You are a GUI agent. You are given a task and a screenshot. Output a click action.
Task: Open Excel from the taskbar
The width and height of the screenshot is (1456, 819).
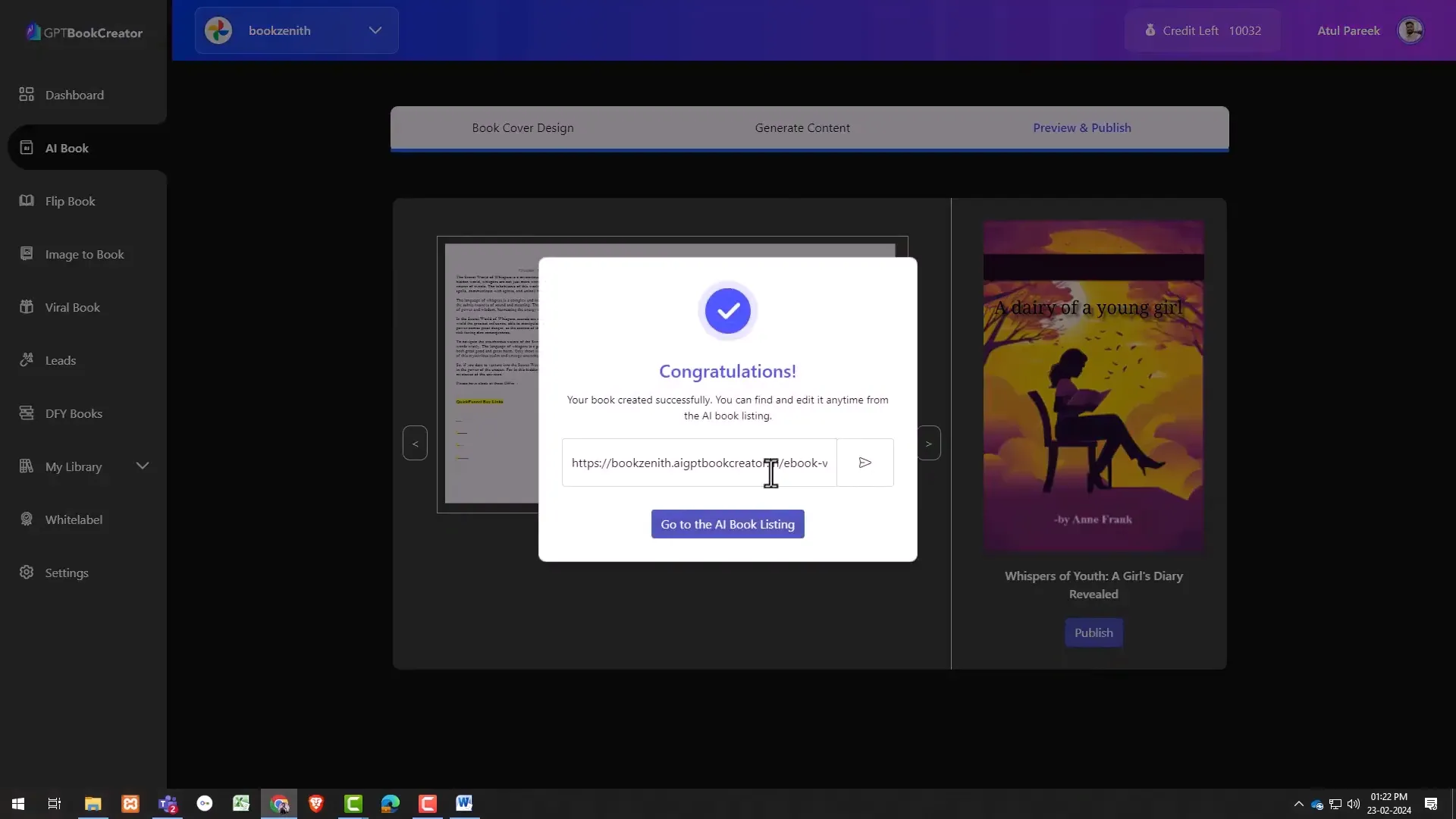click(x=241, y=804)
